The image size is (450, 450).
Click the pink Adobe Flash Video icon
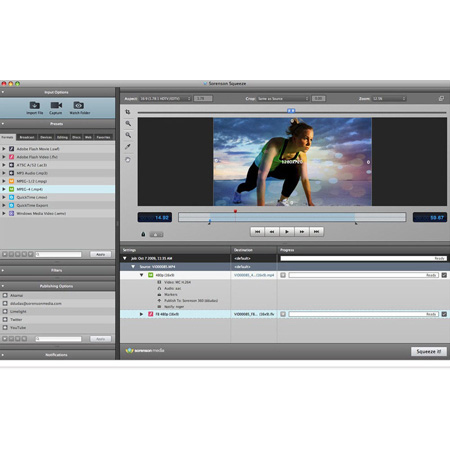(x=11, y=157)
